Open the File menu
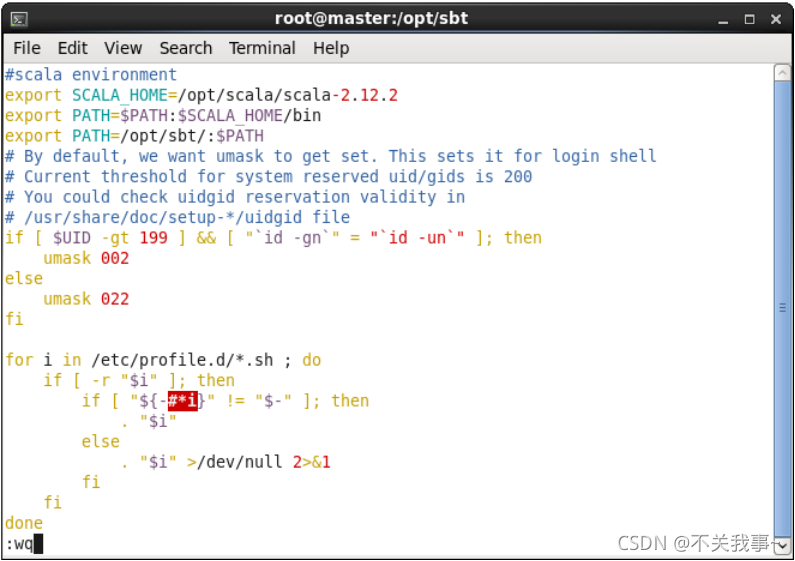The image size is (795, 561). click(27, 48)
